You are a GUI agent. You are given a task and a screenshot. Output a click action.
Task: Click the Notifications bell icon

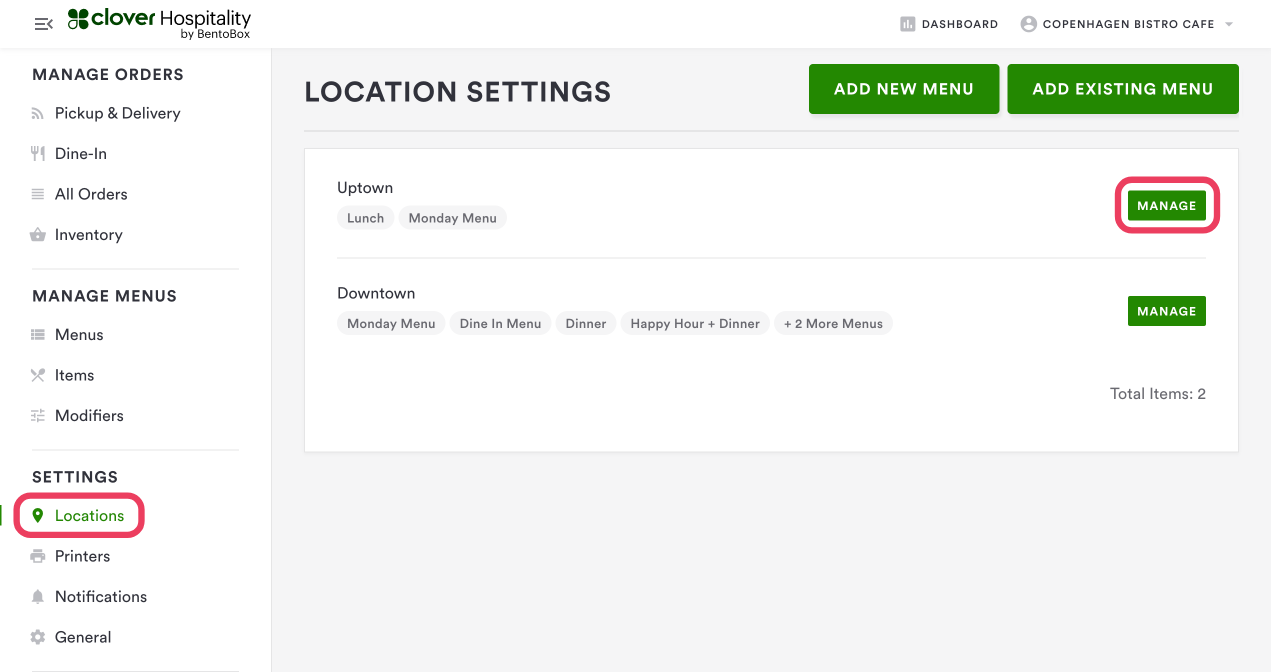pos(38,597)
